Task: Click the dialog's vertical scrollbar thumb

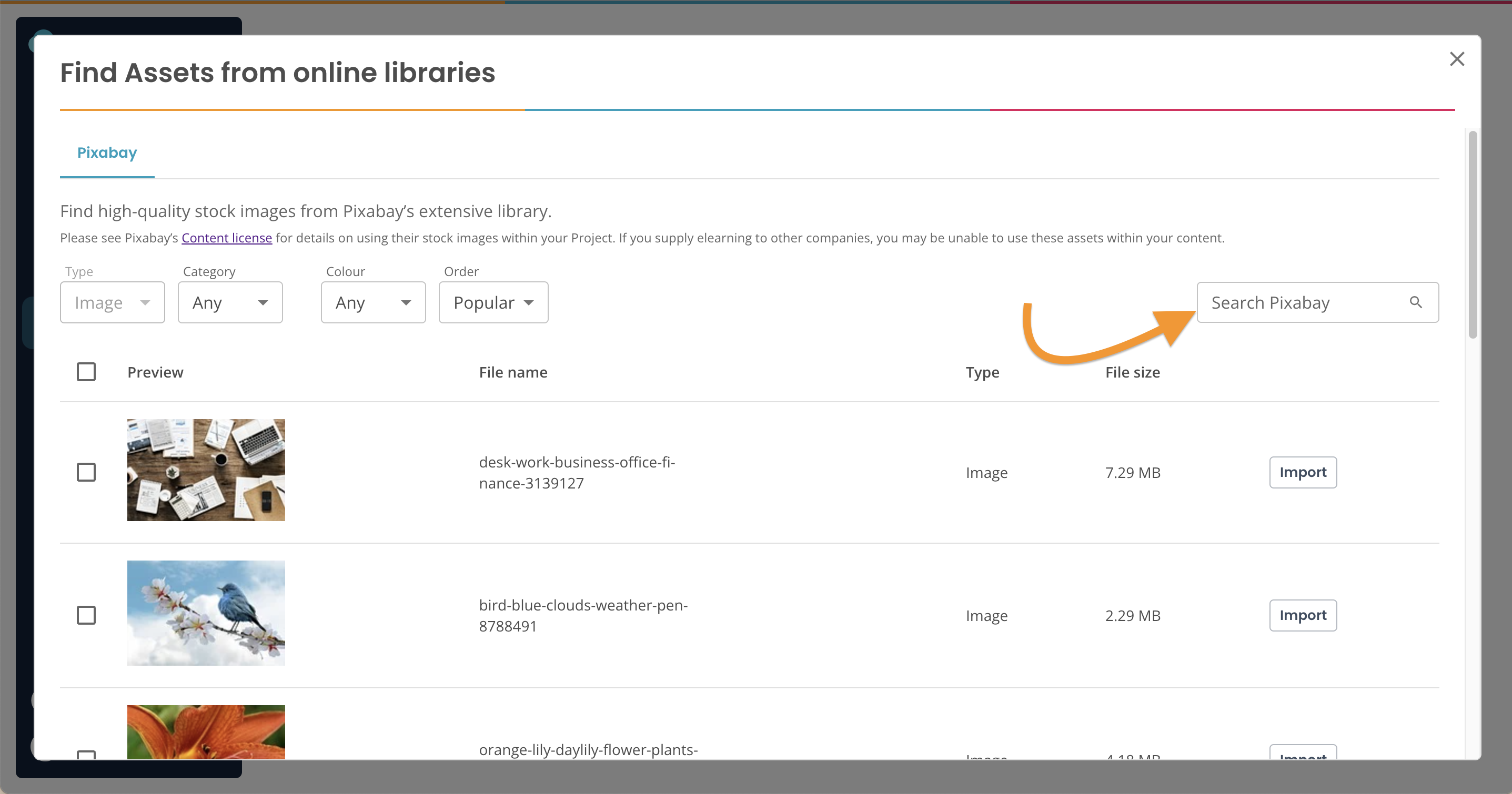Action: [x=1472, y=235]
